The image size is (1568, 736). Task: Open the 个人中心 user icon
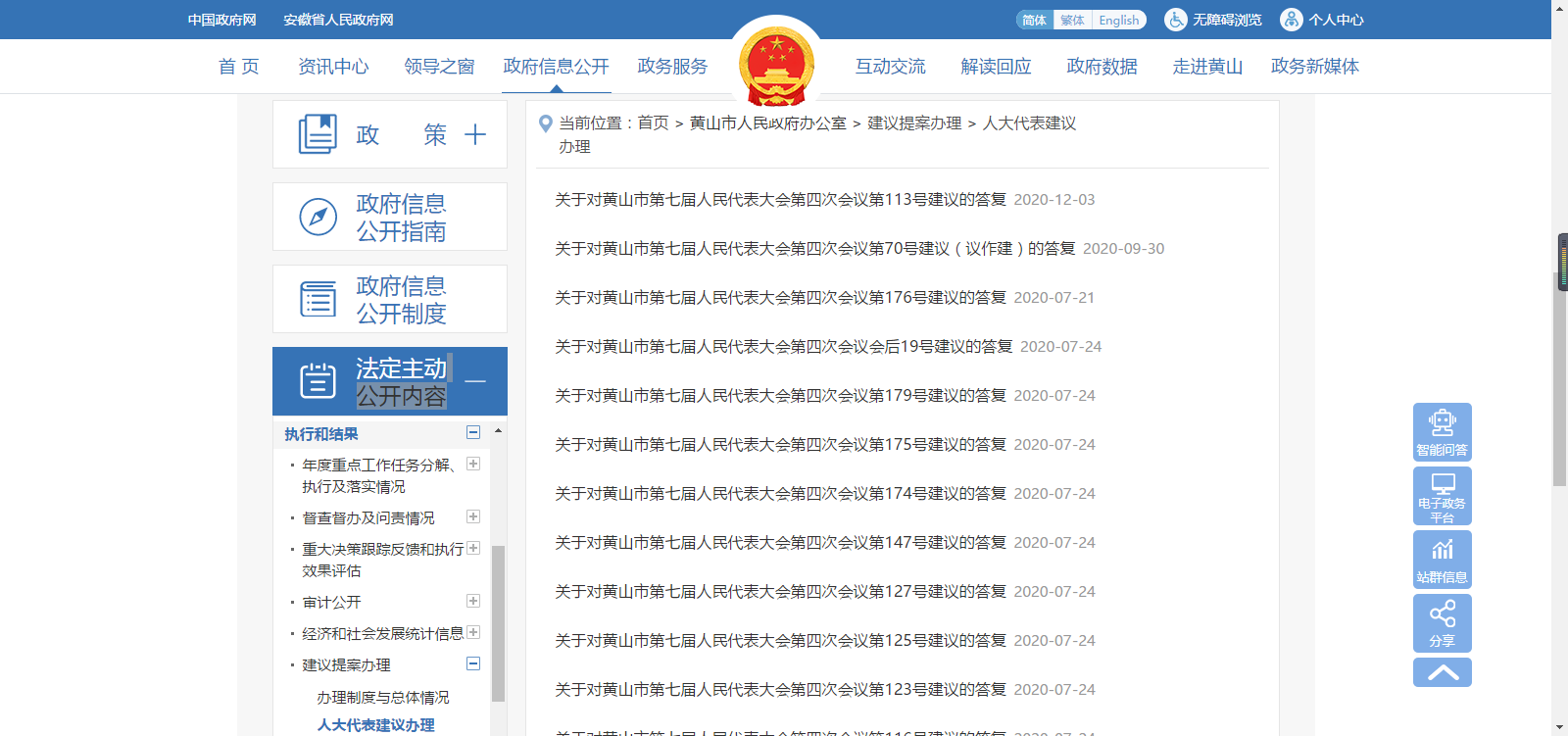(x=1291, y=20)
